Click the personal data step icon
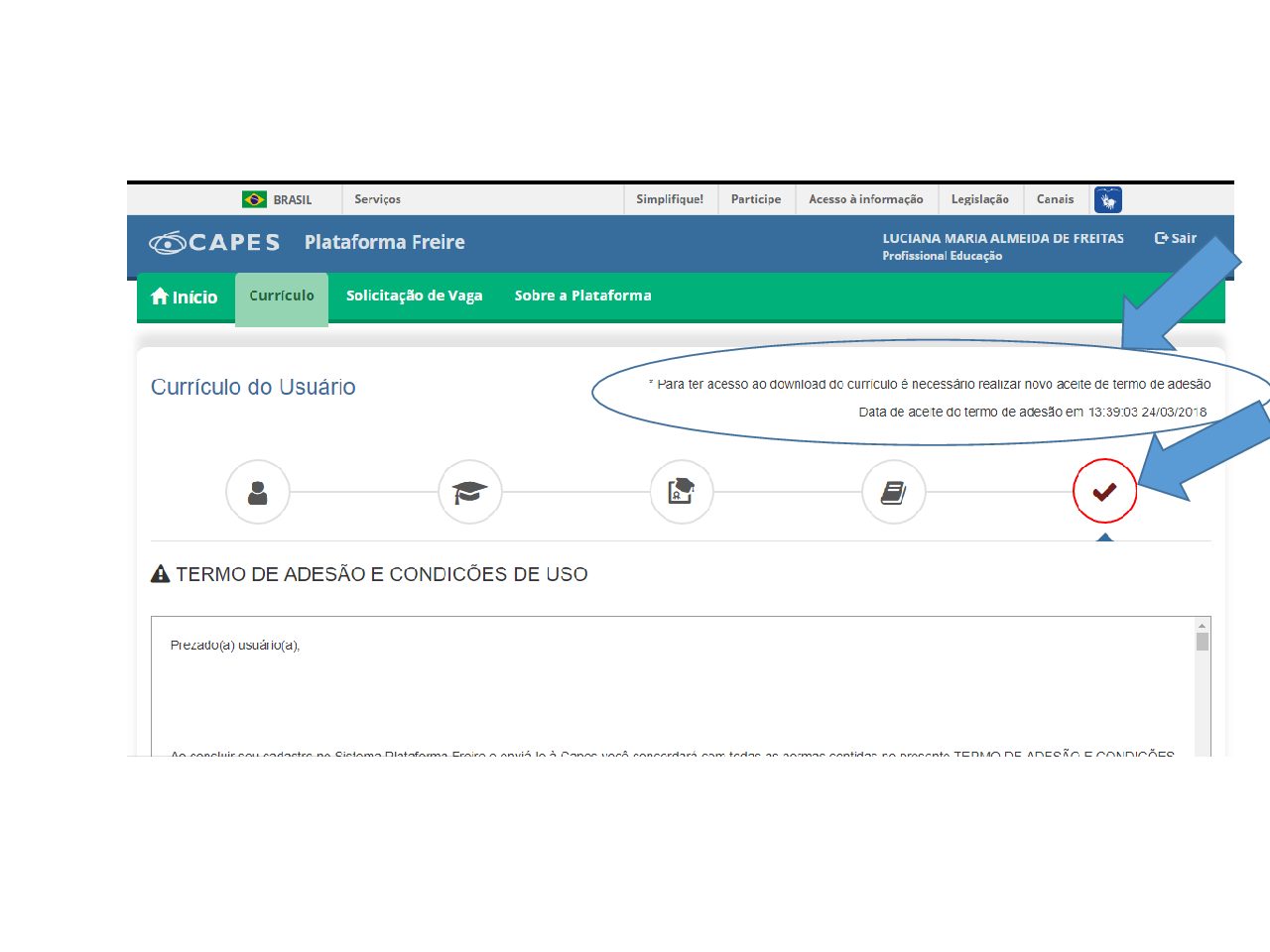 [x=258, y=492]
